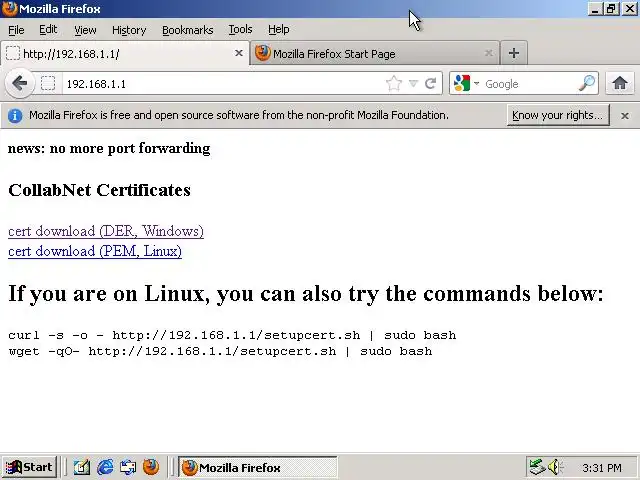640x480 pixels.
Task: Open the Windows Start menu
Action: 29,467
